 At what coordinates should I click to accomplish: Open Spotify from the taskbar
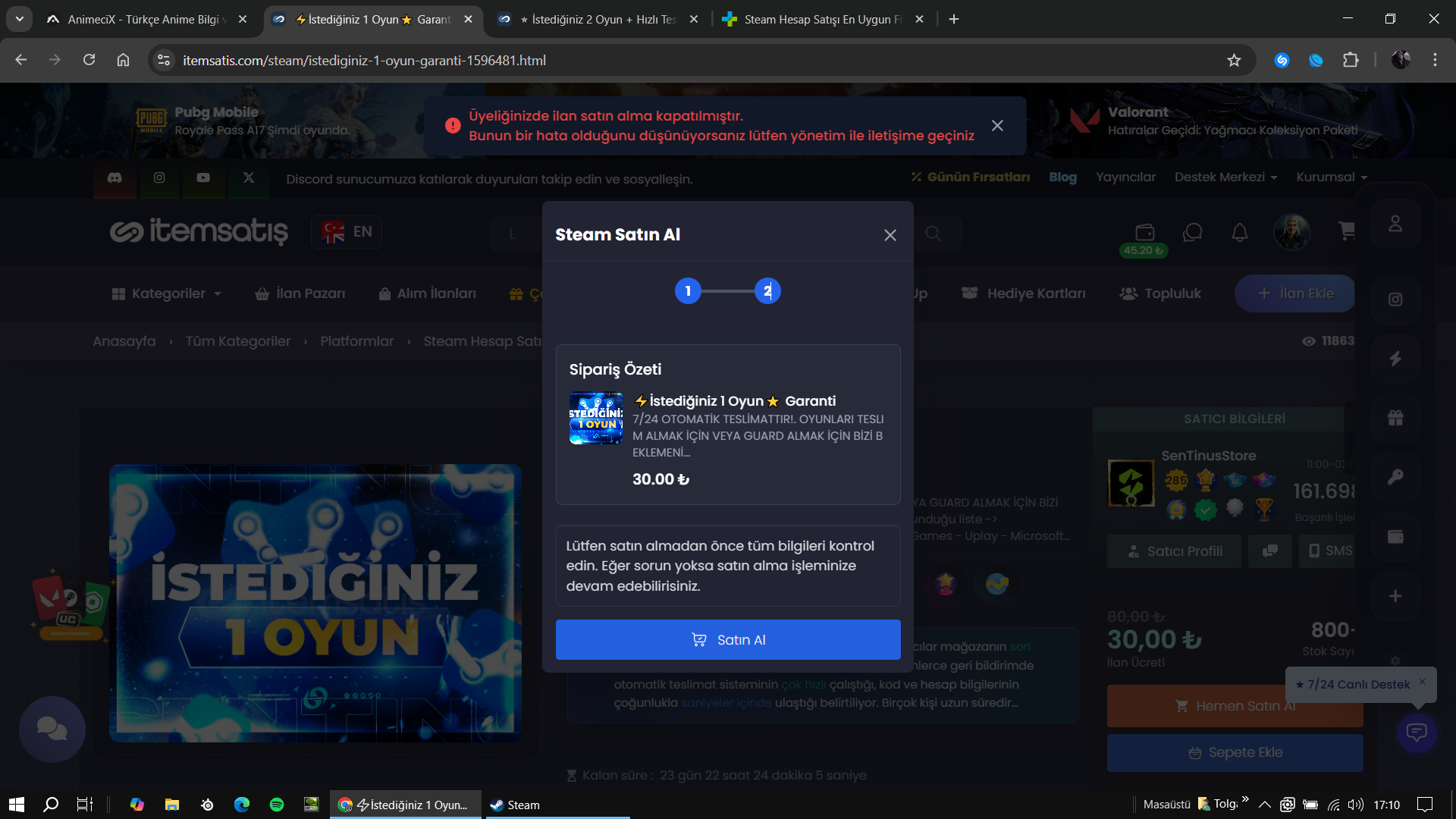277,805
